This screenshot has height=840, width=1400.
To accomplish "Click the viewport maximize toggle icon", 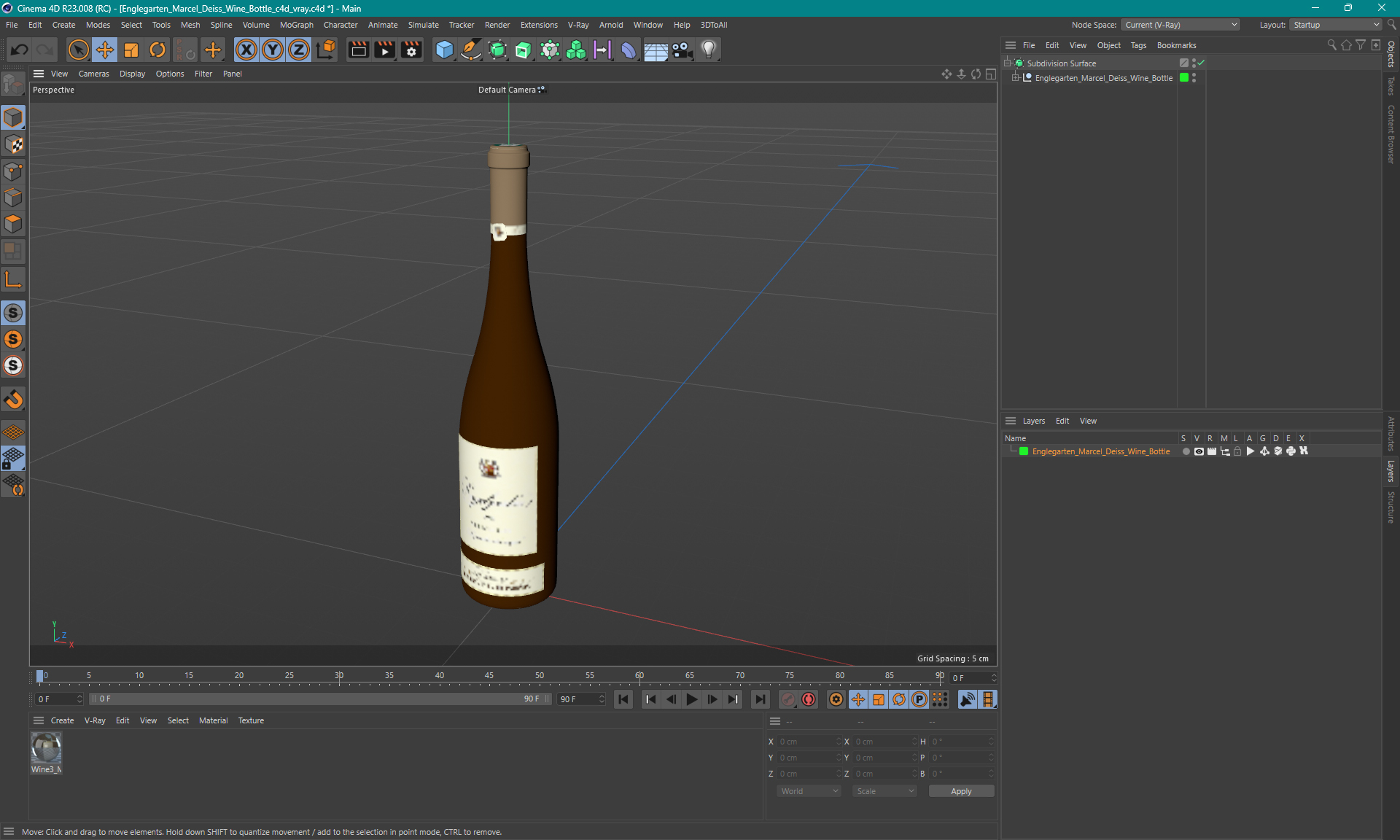I will tap(990, 74).
